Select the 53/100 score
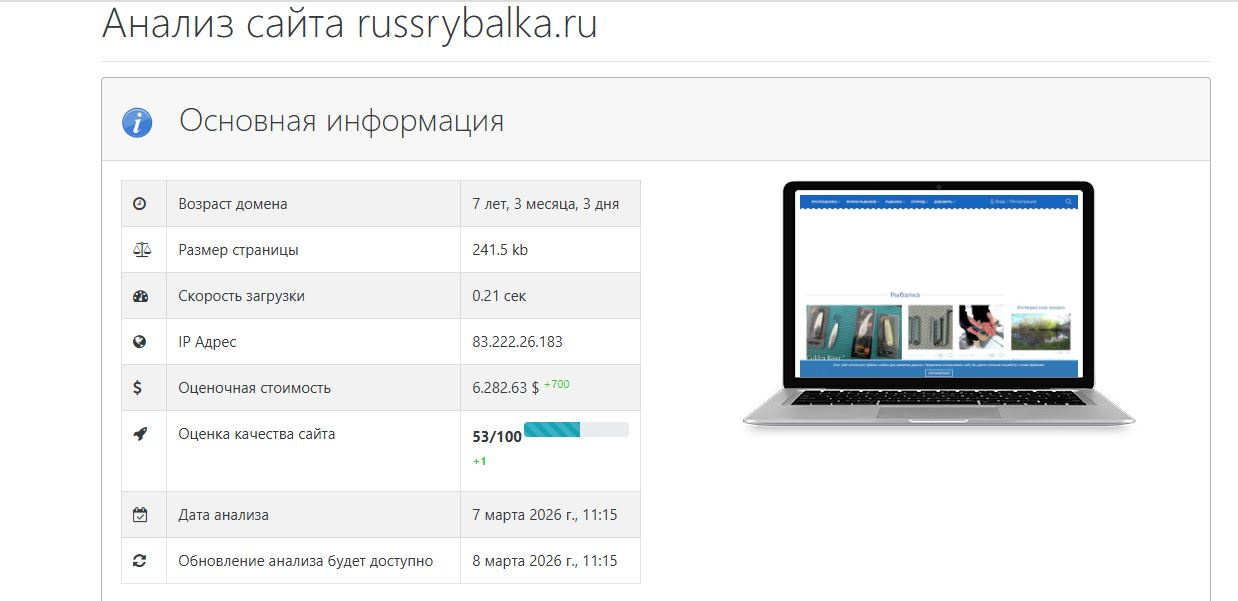Screen dimensions: 1238x601 (x=497, y=437)
